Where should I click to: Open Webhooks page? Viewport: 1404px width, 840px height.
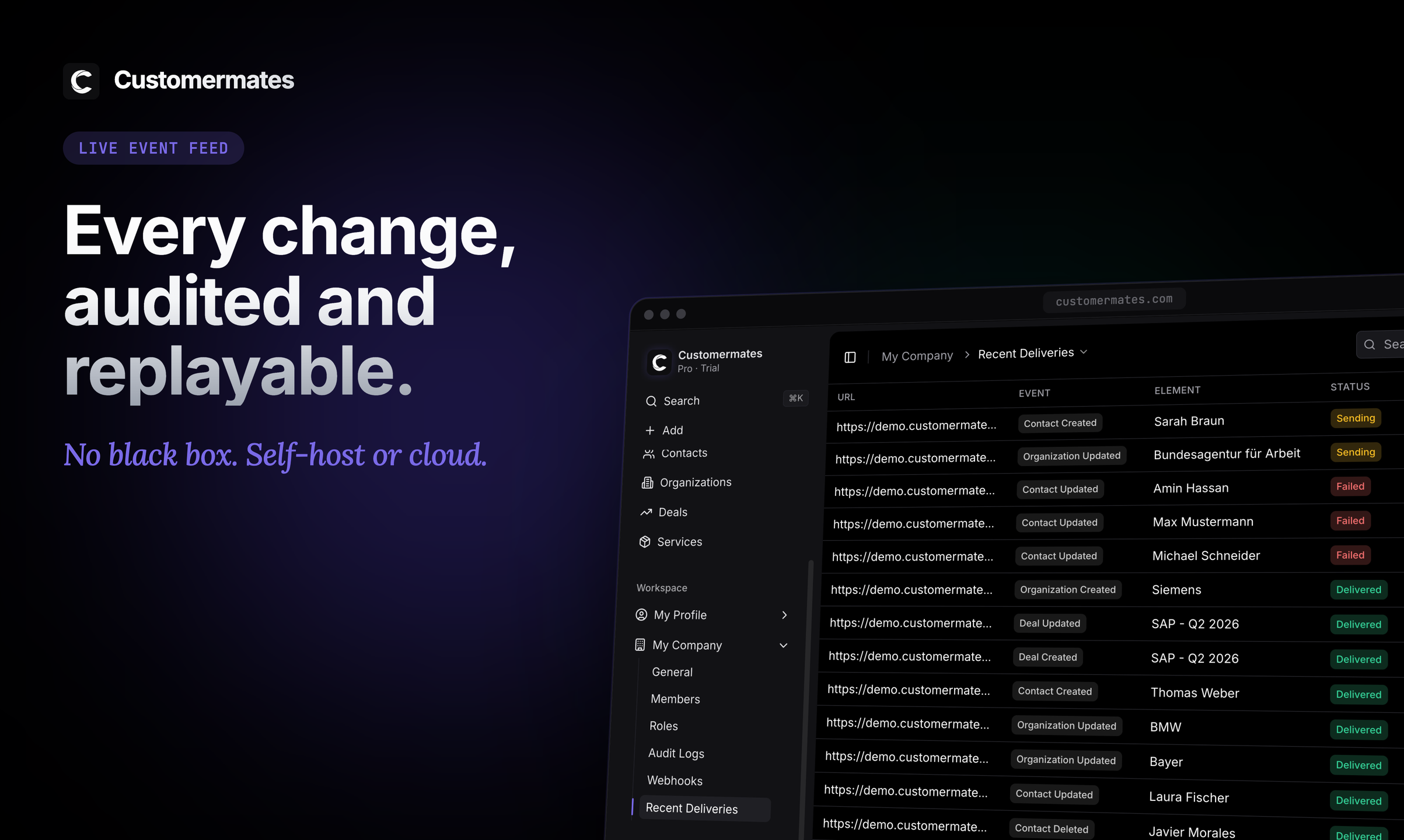pyautogui.click(x=675, y=780)
